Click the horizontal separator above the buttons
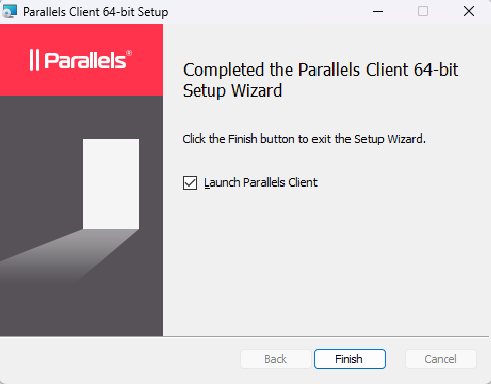Screen dimensions: 491x384 tap(245, 337)
